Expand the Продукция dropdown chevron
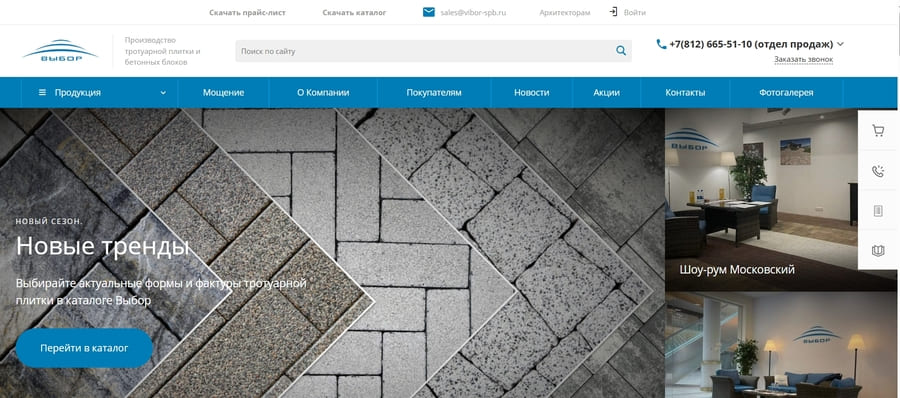The width and height of the screenshot is (900, 398). (163, 93)
